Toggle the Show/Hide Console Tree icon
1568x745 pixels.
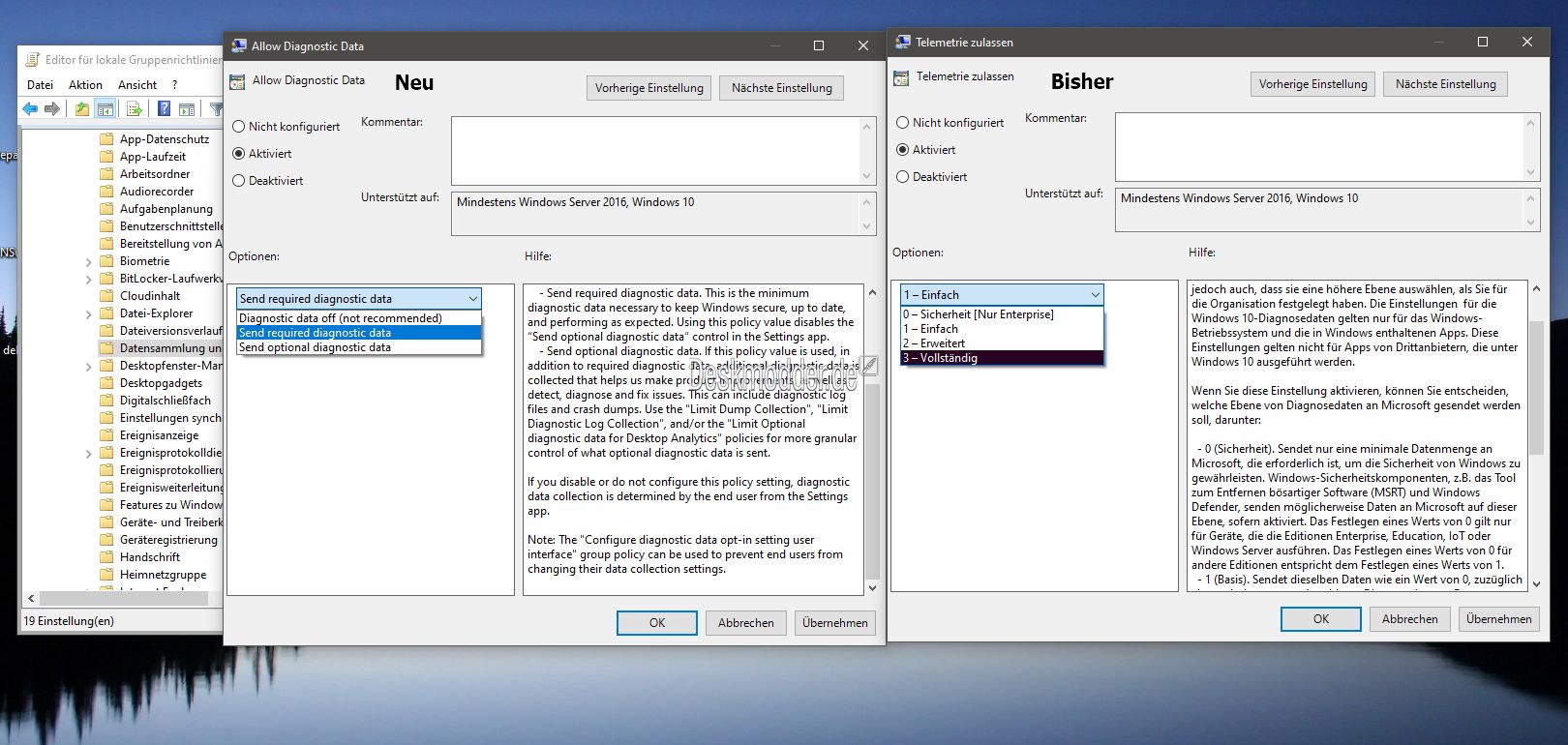click(106, 109)
